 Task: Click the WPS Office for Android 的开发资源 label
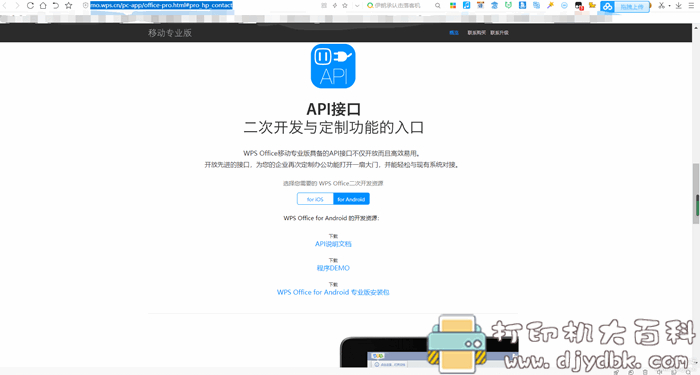click(331, 218)
